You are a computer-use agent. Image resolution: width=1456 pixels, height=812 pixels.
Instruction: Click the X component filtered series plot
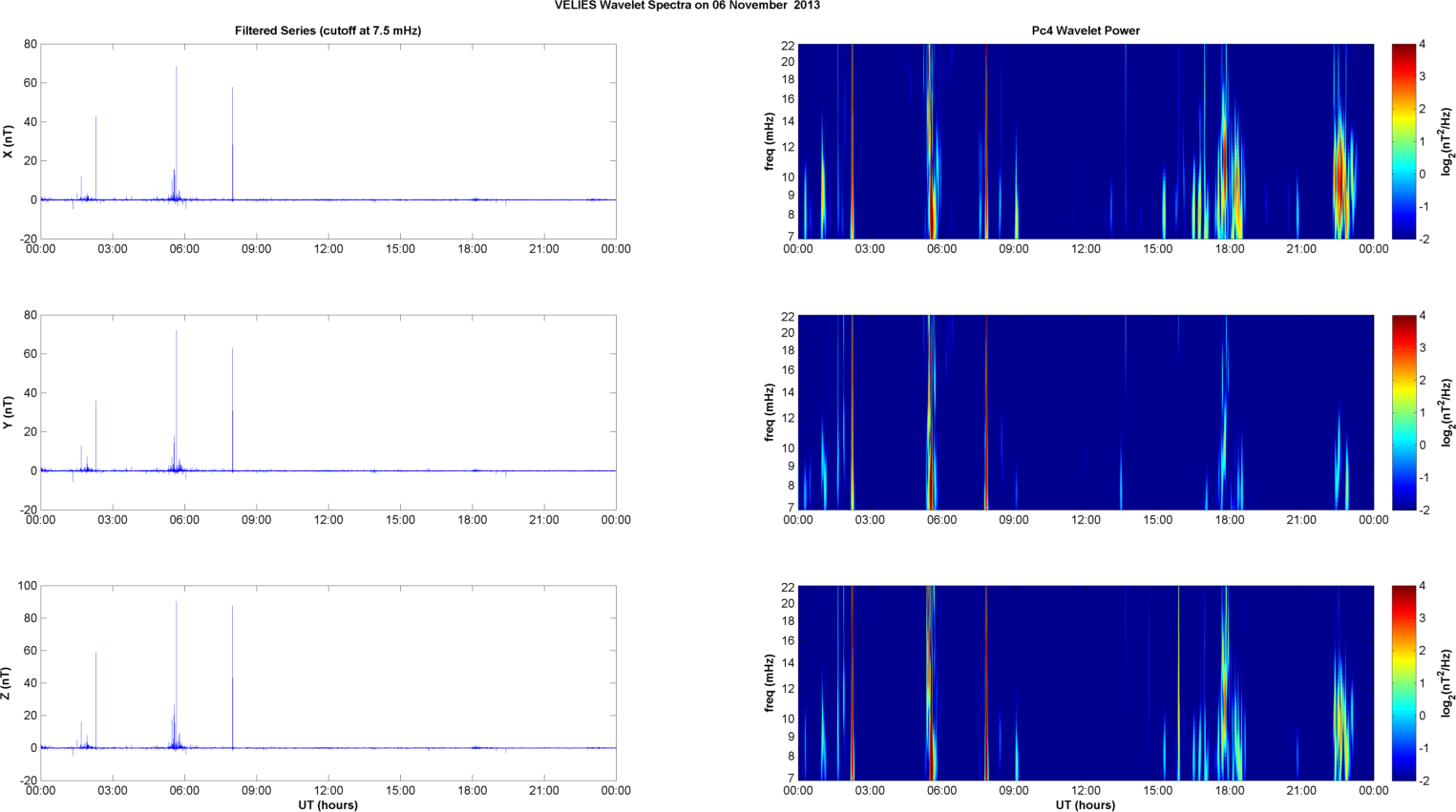pos(327,141)
